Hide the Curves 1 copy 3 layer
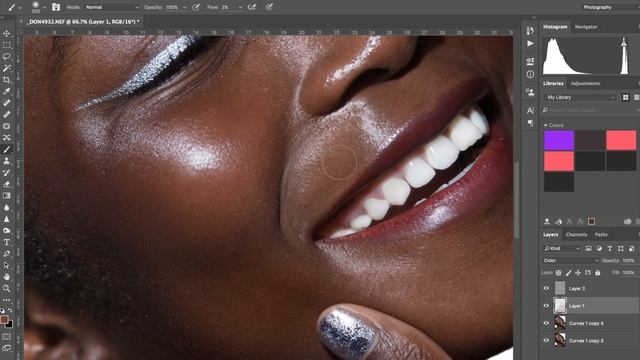 click(x=546, y=340)
